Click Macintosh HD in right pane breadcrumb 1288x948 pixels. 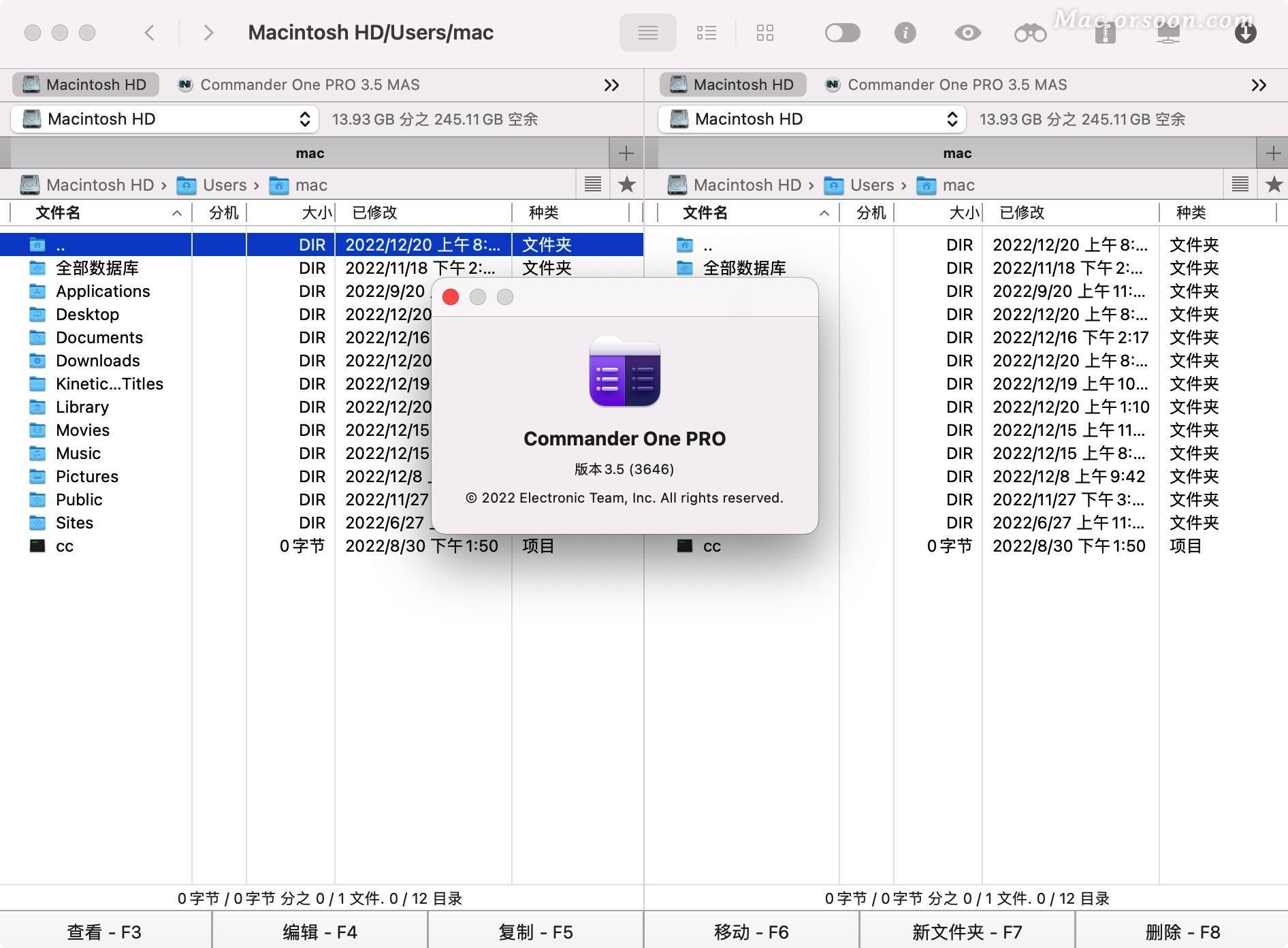tap(734, 185)
